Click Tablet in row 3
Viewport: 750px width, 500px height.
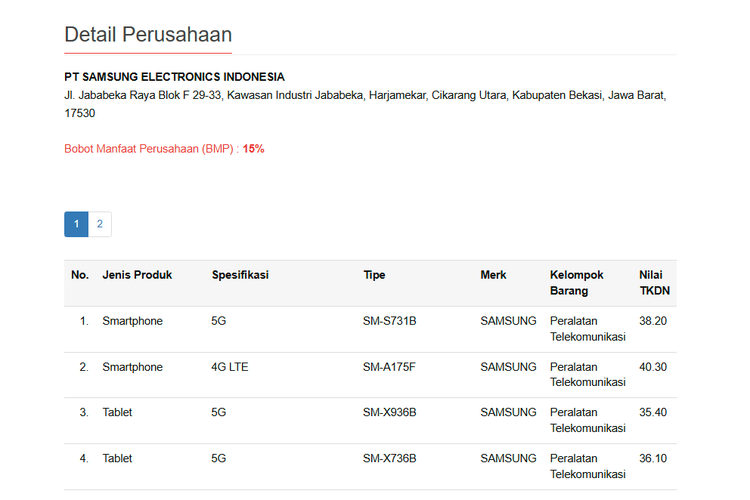[117, 412]
